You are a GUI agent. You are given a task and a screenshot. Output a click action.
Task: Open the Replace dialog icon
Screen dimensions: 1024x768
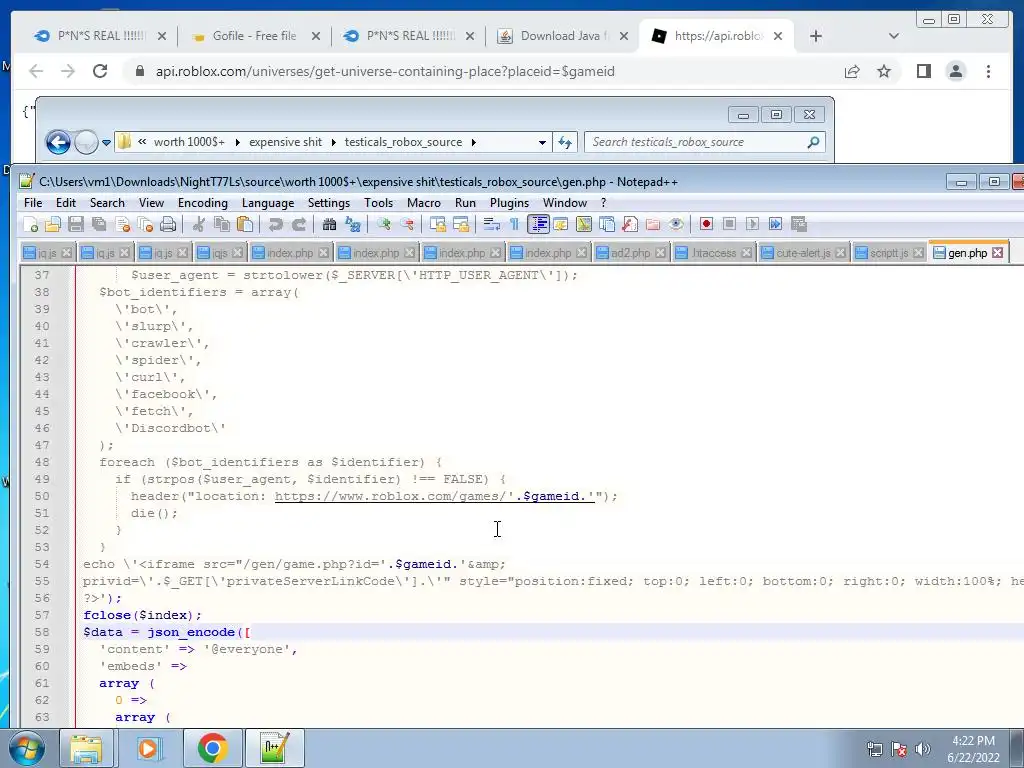[353, 225]
